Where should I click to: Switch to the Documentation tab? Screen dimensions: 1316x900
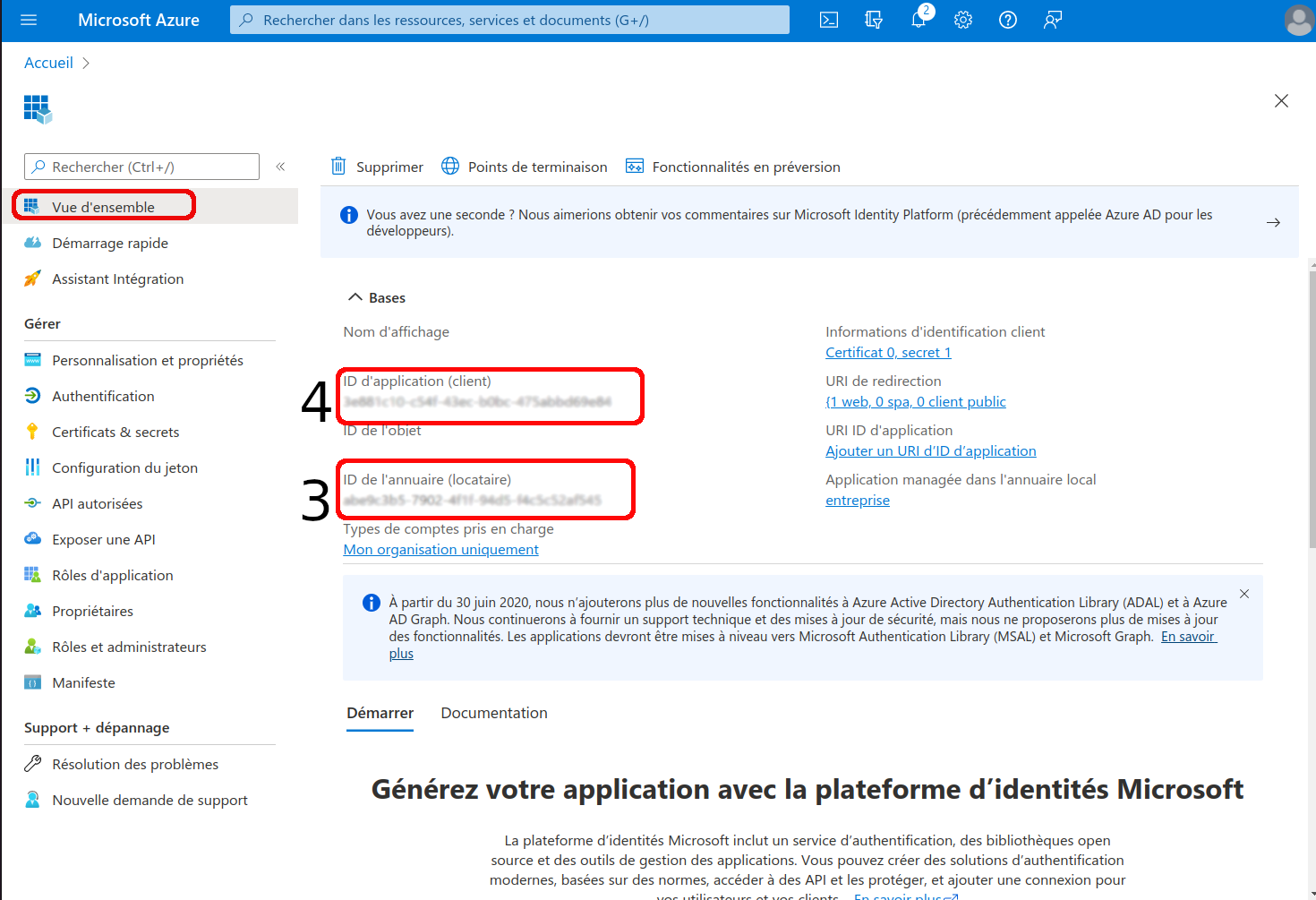(494, 713)
